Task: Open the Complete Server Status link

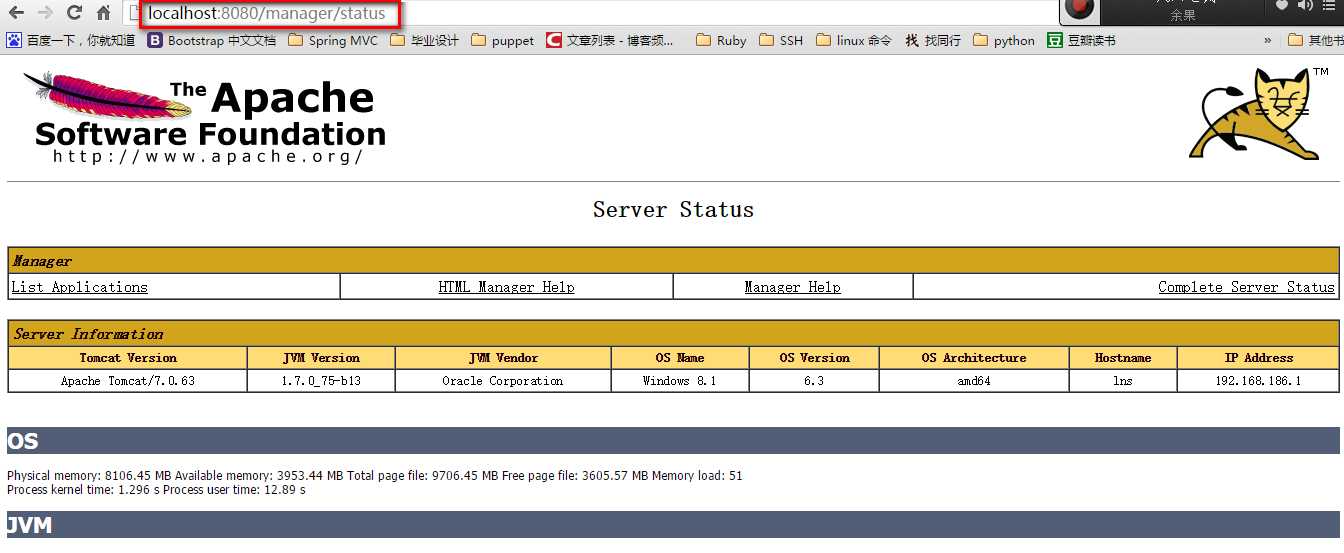Action: coord(1246,287)
